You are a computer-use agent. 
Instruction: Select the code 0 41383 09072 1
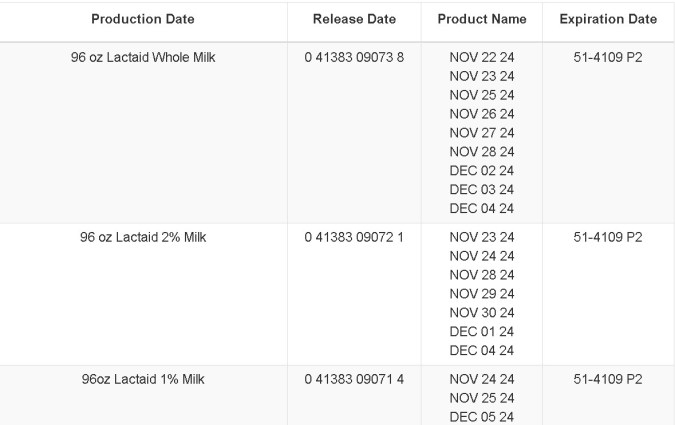[x=354, y=237]
